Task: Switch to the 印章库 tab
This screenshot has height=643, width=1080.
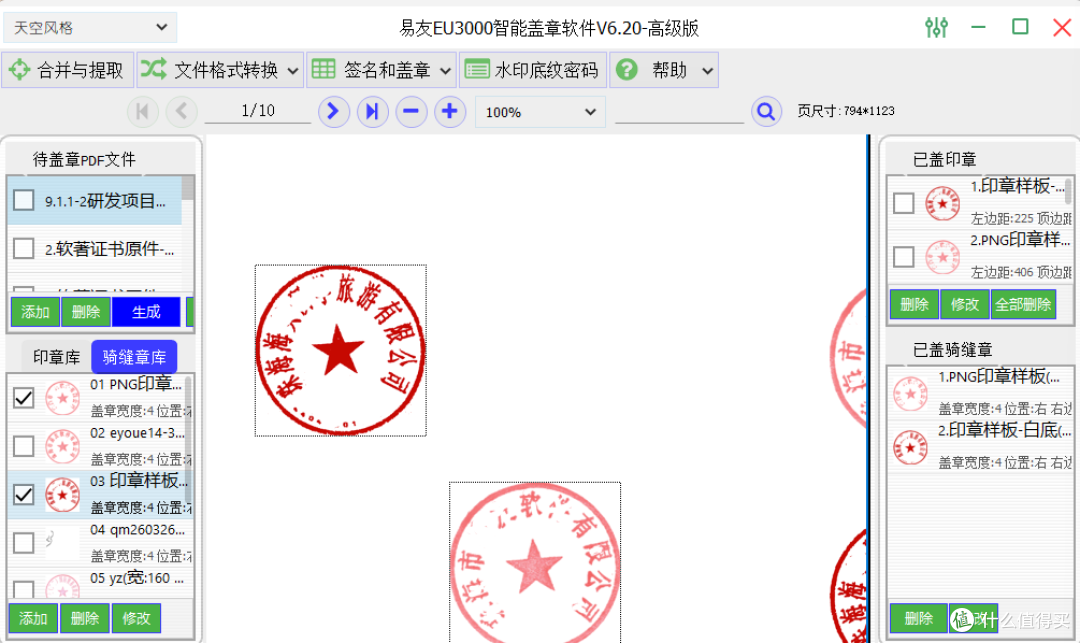Action: (x=56, y=357)
